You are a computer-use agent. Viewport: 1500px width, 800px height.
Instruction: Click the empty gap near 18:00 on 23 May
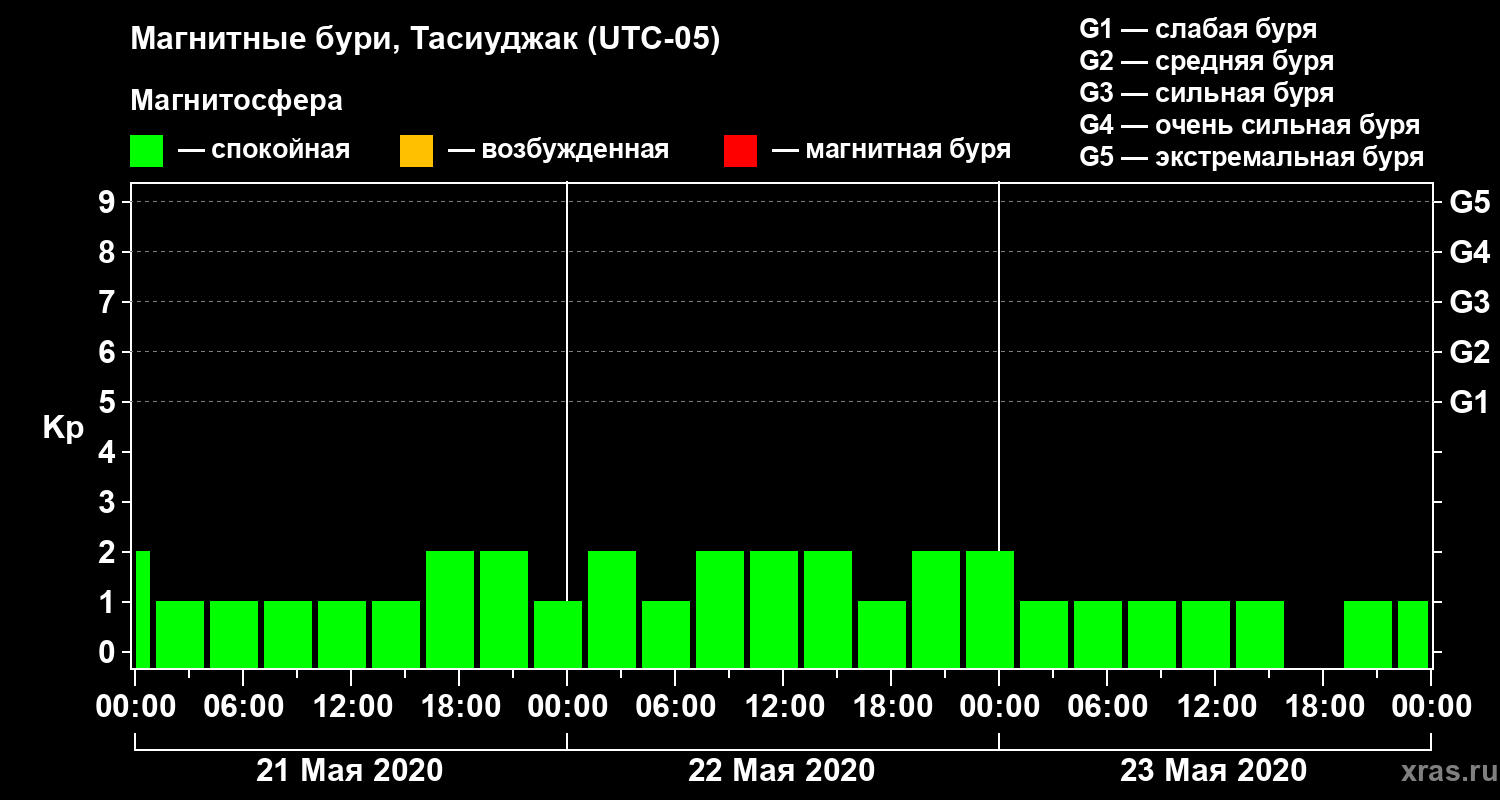point(1314,634)
